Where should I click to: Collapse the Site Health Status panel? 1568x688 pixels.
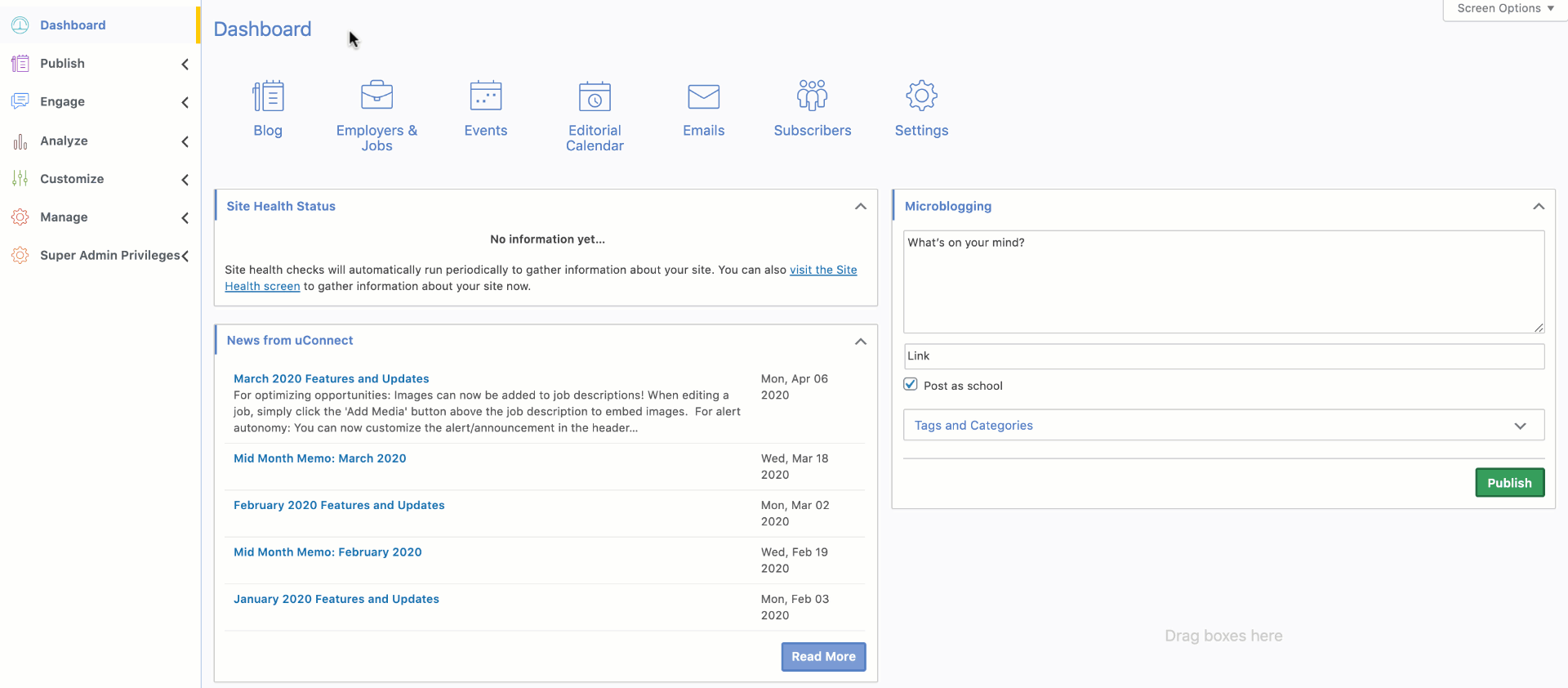pyautogui.click(x=860, y=207)
